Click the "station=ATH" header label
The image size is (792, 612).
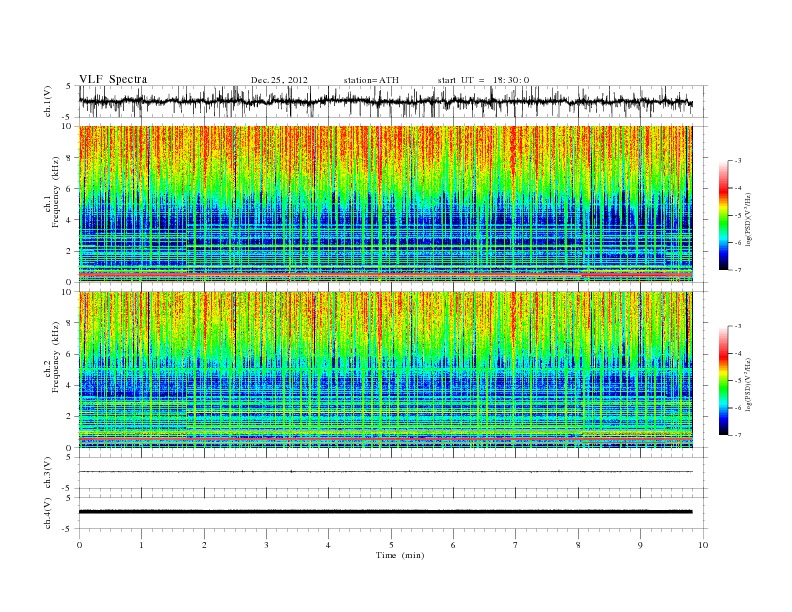point(371,80)
